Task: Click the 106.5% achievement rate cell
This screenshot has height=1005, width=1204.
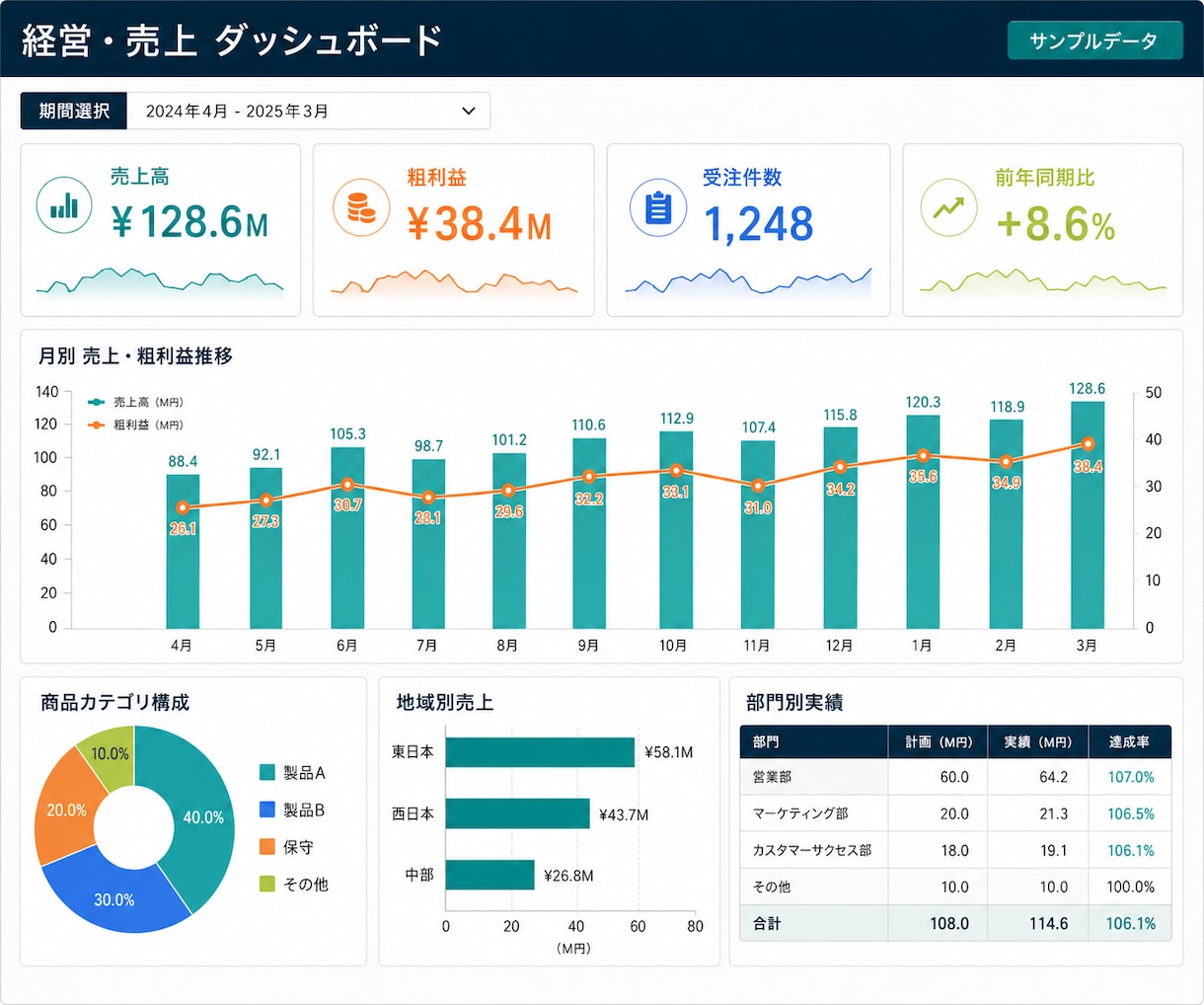Action: [1131, 813]
